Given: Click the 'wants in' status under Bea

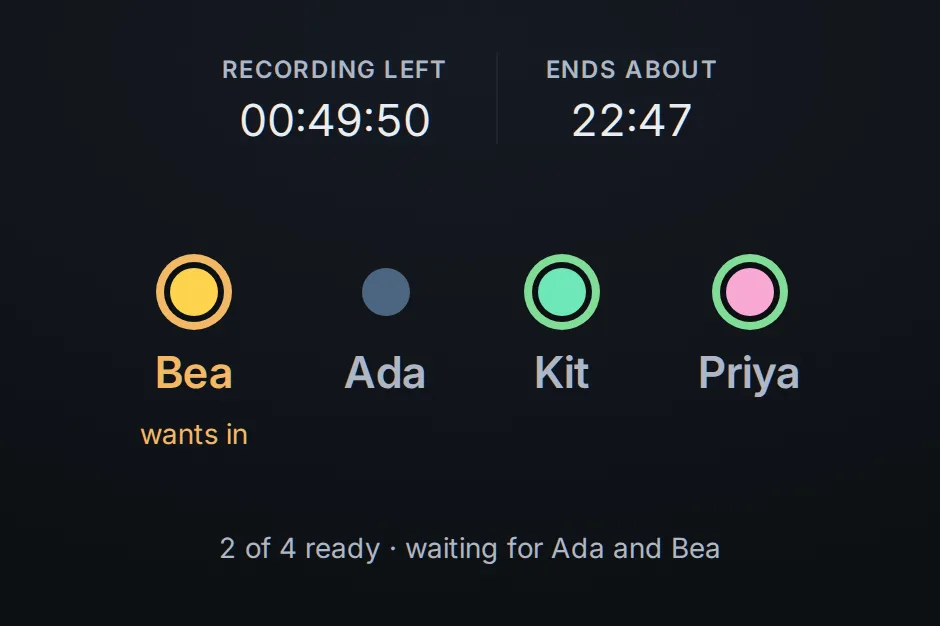Looking at the screenshot, I should pos(194,435).
